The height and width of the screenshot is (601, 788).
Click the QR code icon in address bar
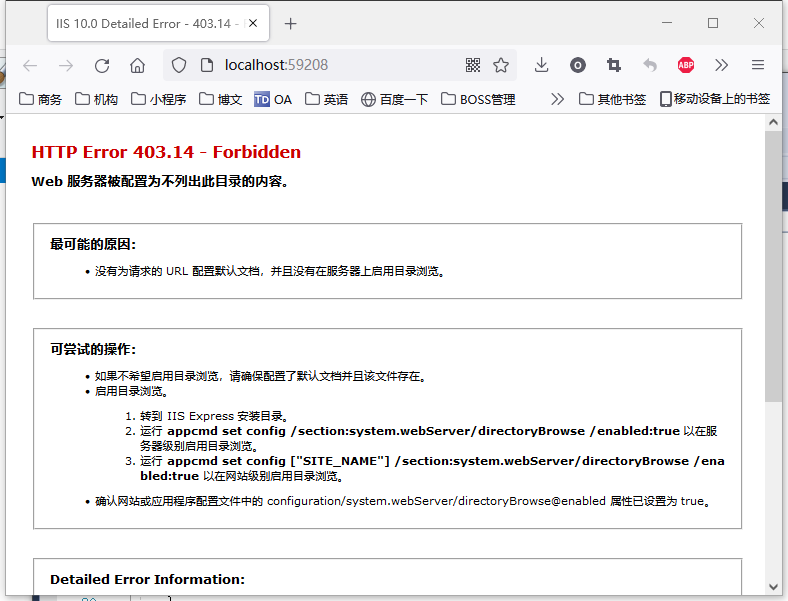[473, 65]
